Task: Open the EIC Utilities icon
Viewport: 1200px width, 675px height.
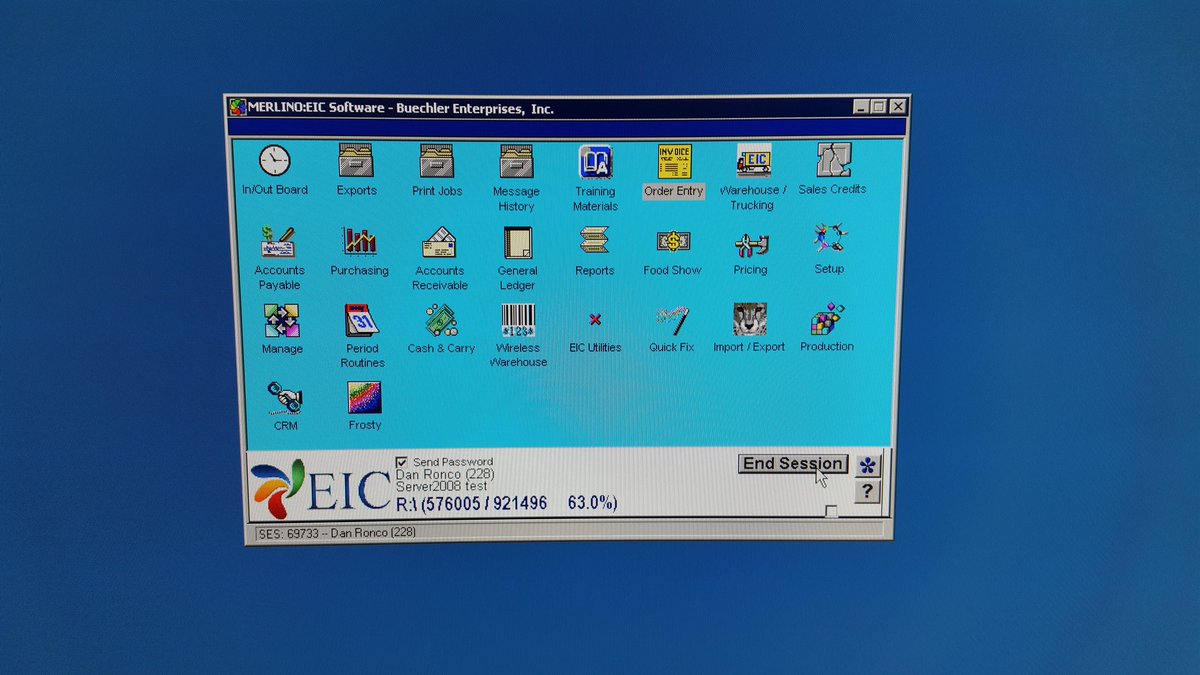Action: click(x=595, y=319)
